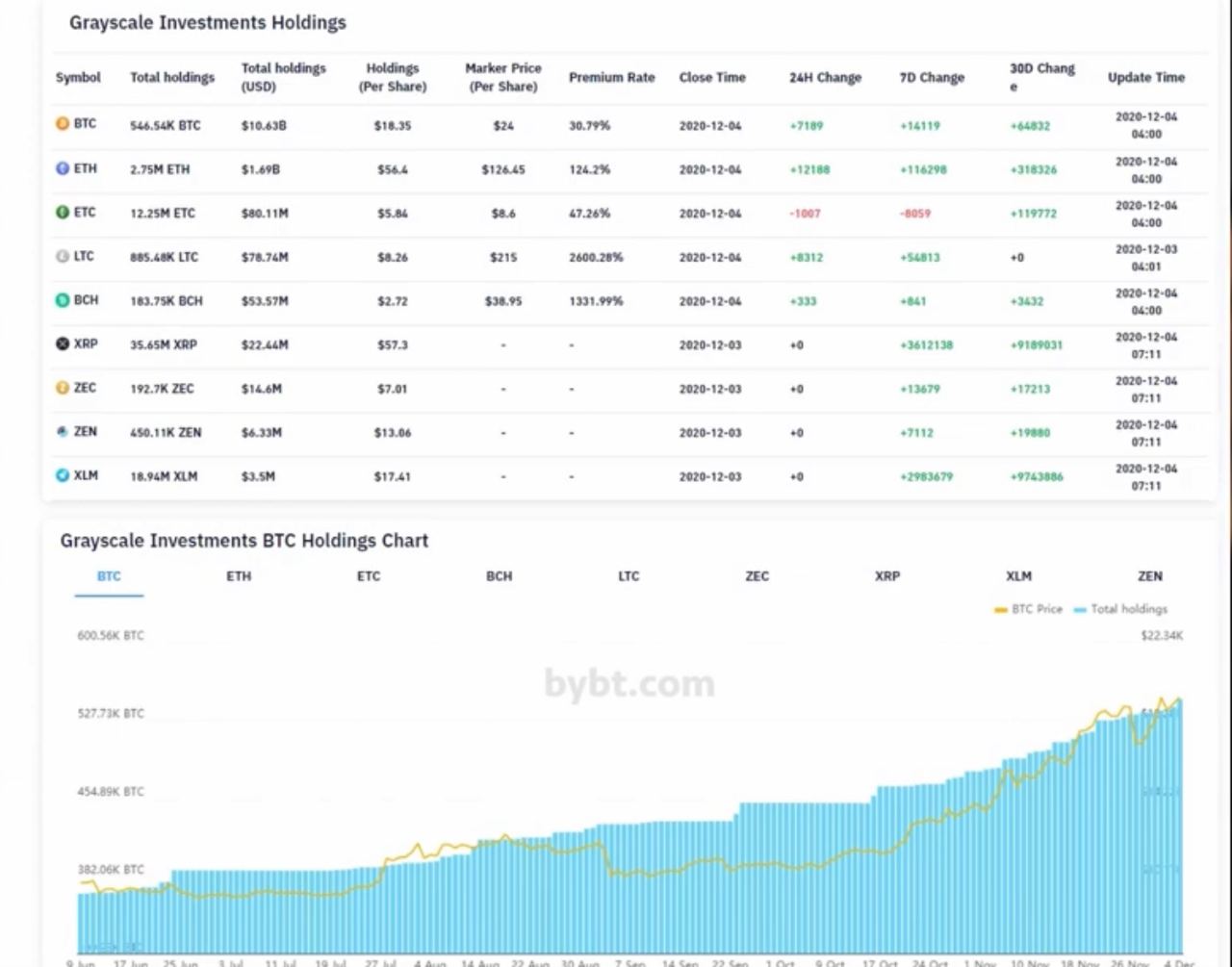The height and width of the screenshot is (967, 1232).
Task: Click the ETH coin icon in table
Action: [x=63, y=168]
